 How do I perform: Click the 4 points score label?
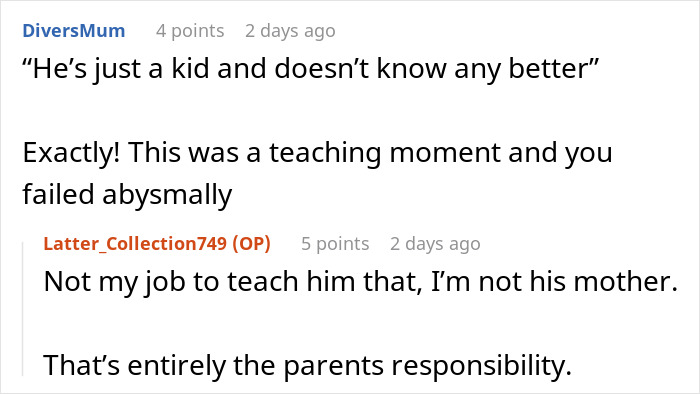click(x=190, y=31)
